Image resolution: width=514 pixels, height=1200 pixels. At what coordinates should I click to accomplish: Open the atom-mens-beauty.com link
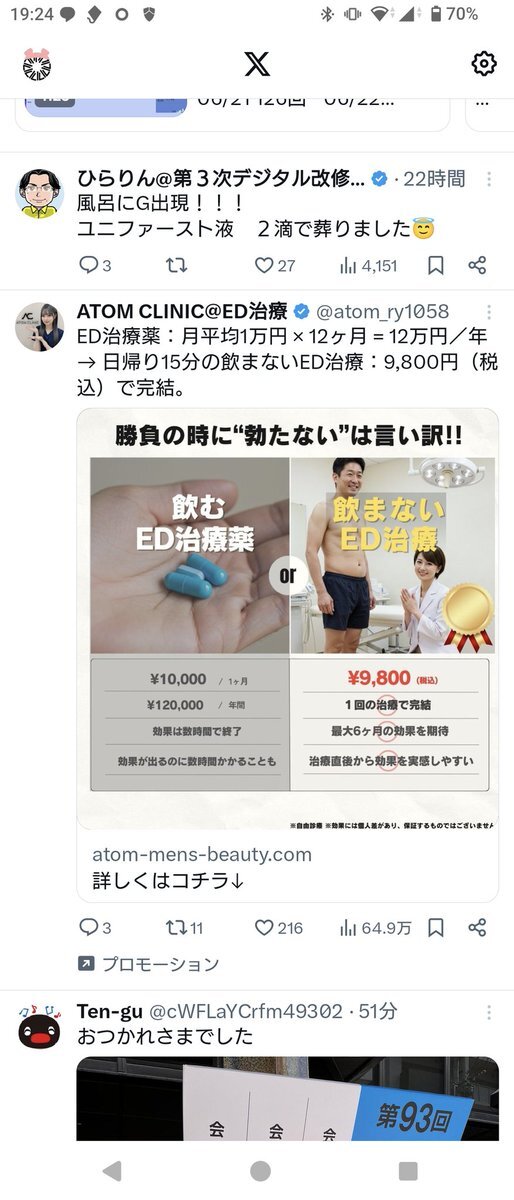[x=202, y=855]
